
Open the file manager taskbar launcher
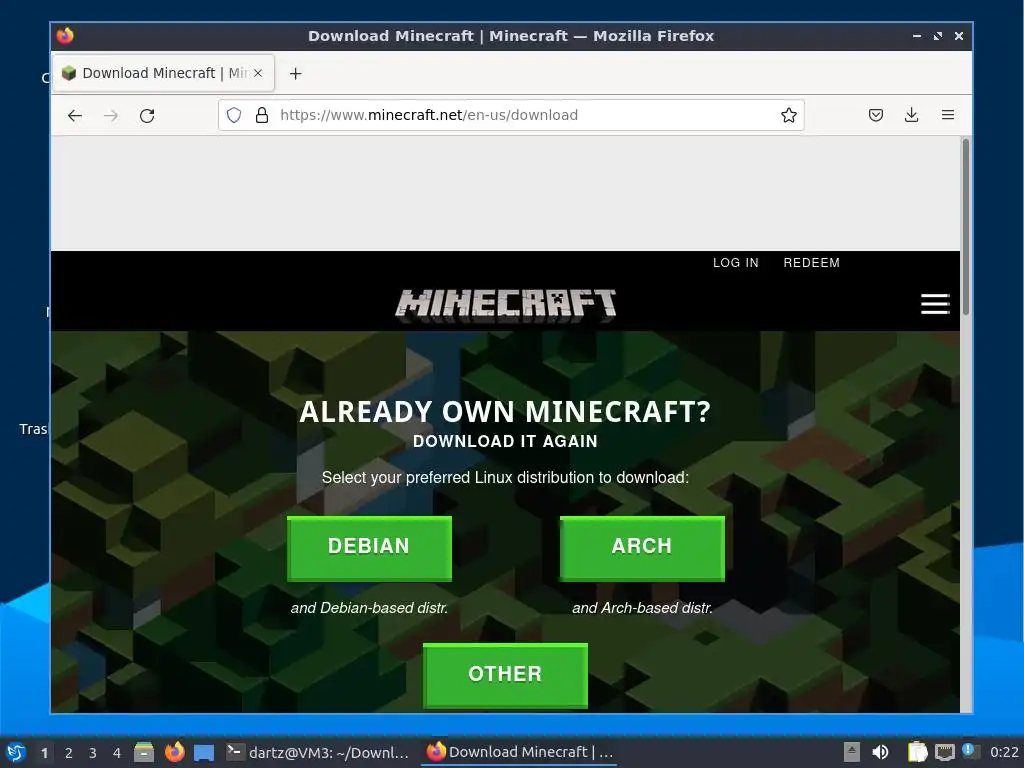click(x=144, y=752)
